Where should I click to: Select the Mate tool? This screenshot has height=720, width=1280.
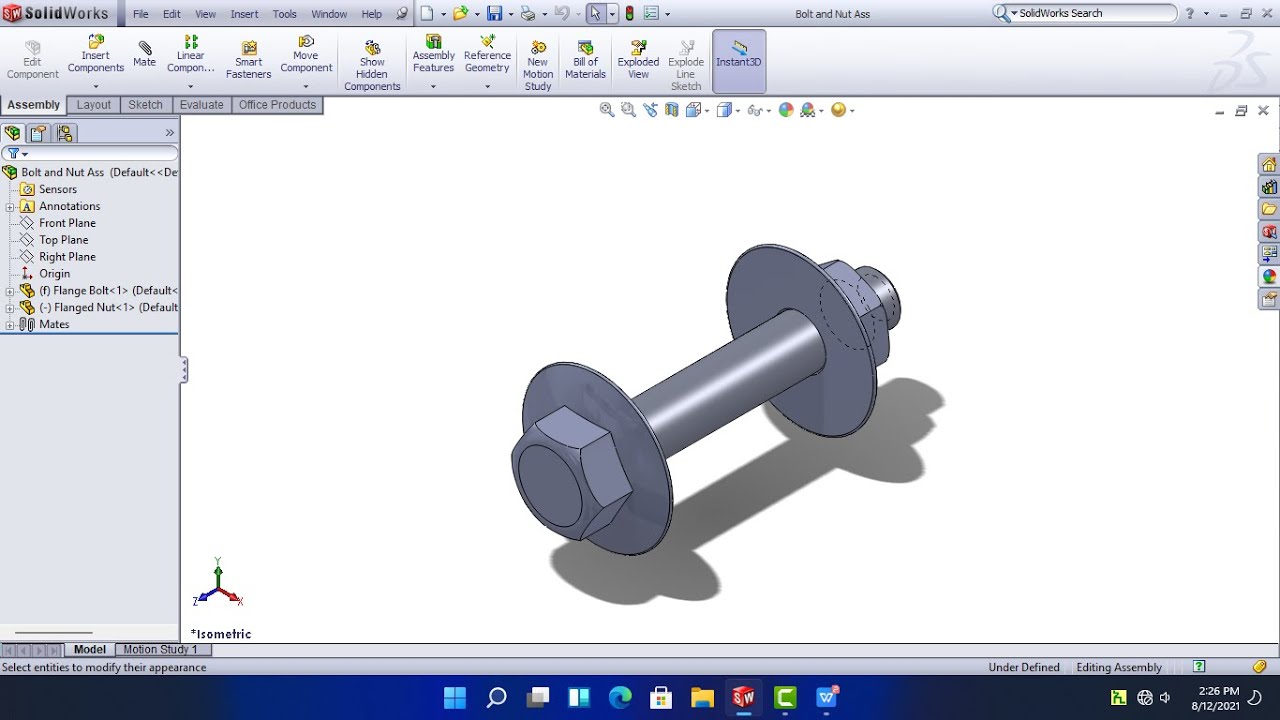click(x=145, y=55)
